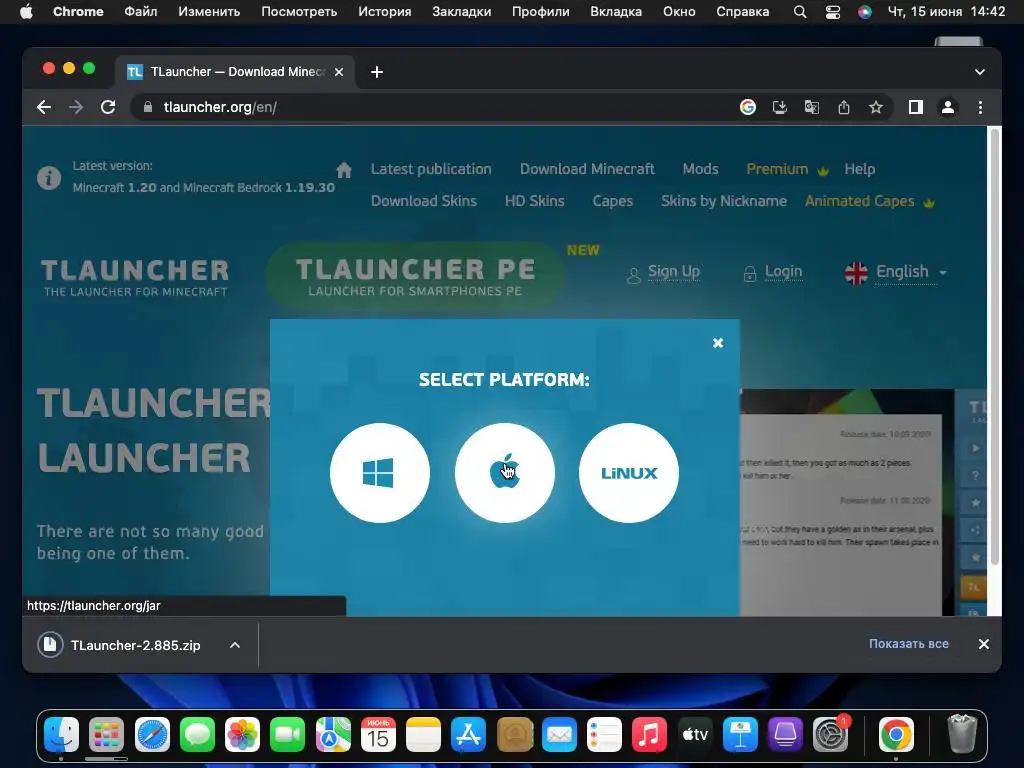
Task: Open System Settings from the Dock
Action: [831, 735]
